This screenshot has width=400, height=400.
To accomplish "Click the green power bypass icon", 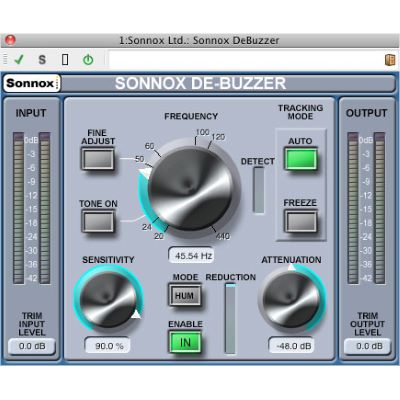I will (88, 60).
